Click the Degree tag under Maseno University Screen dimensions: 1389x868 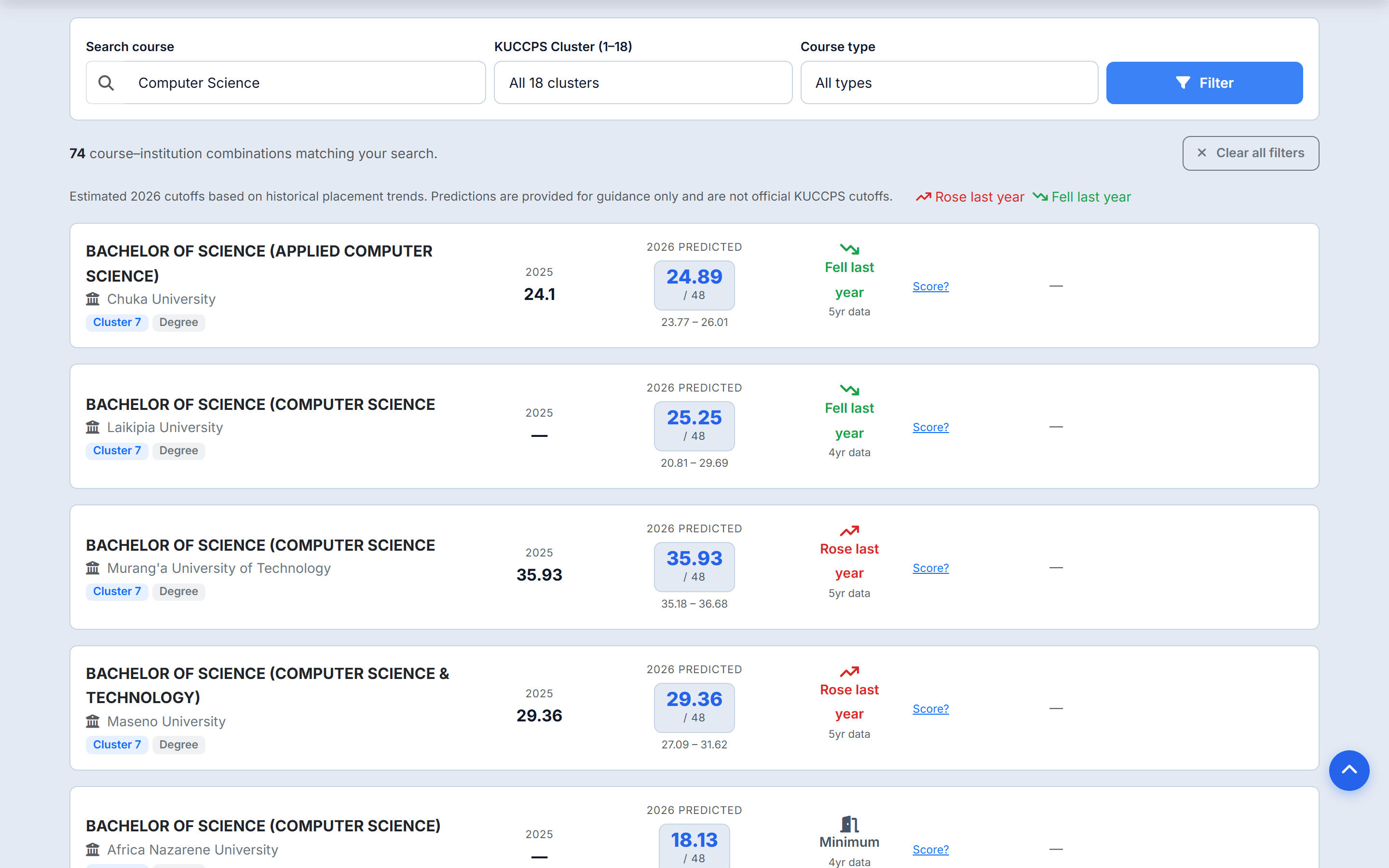click(x=178, y=745)
